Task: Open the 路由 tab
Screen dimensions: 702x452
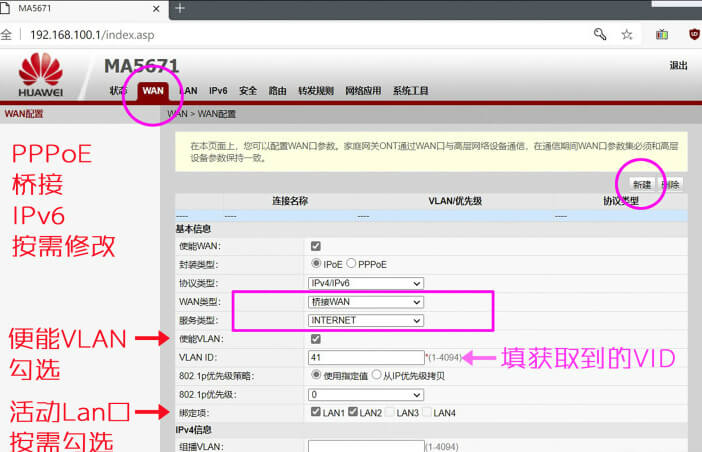Action: 278,91
